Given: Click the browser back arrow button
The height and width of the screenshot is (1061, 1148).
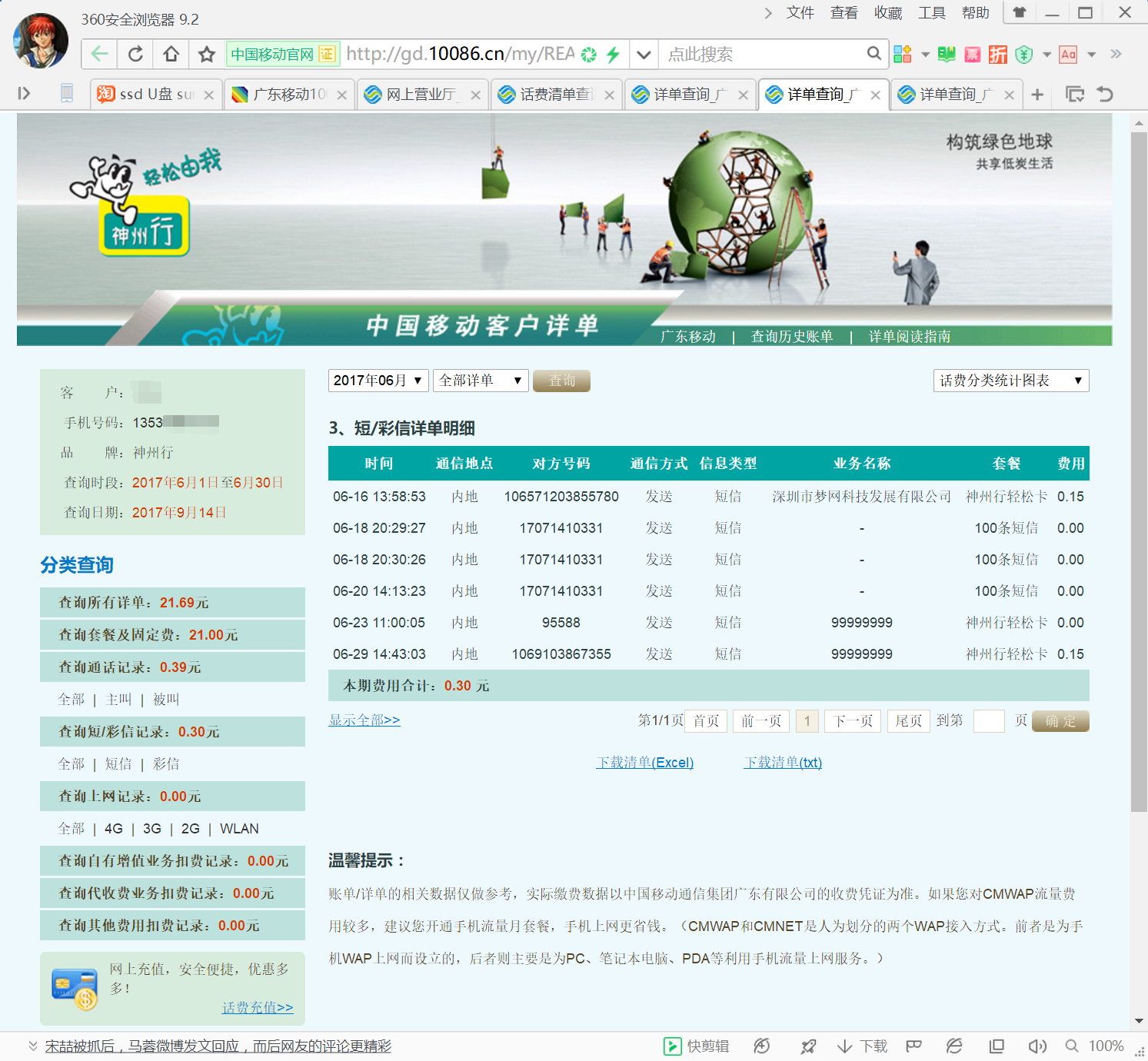Looking at the screenshot, I should [x=99, y=54].
